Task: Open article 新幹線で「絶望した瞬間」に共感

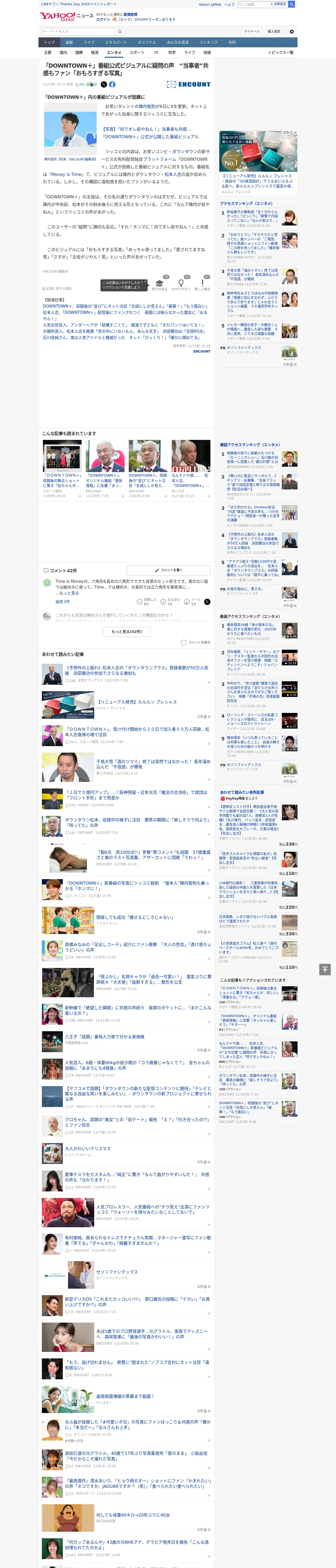Action: coord(138,1010)
